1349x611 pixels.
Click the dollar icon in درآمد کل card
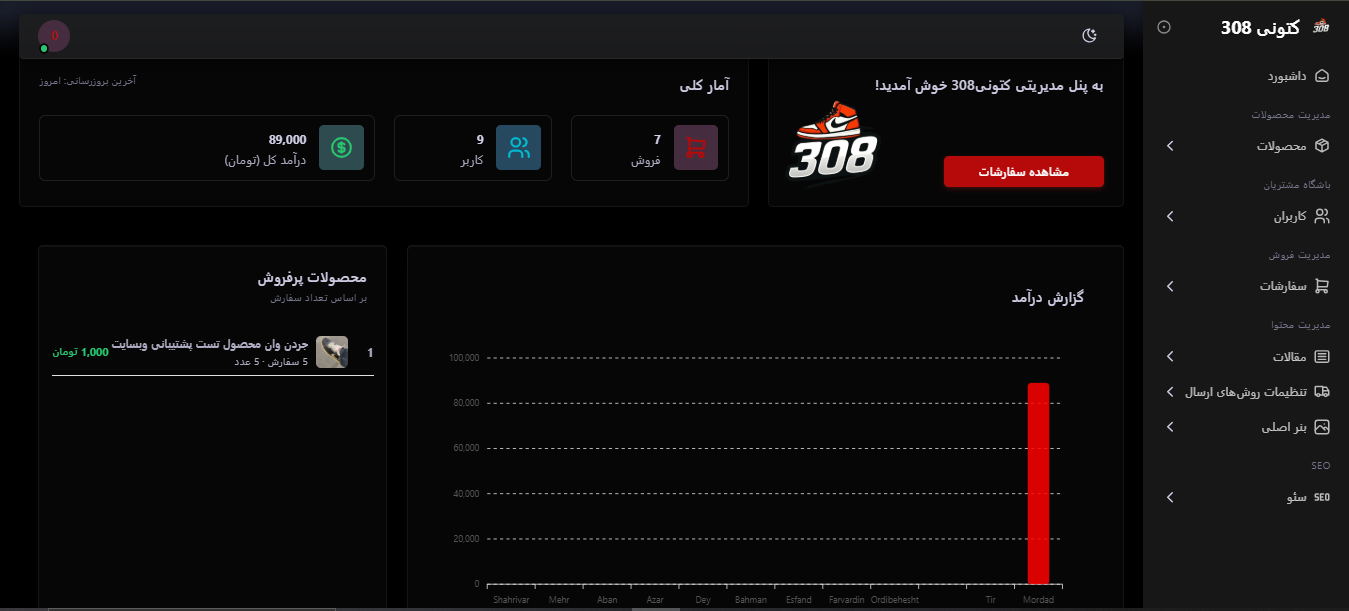342,148
